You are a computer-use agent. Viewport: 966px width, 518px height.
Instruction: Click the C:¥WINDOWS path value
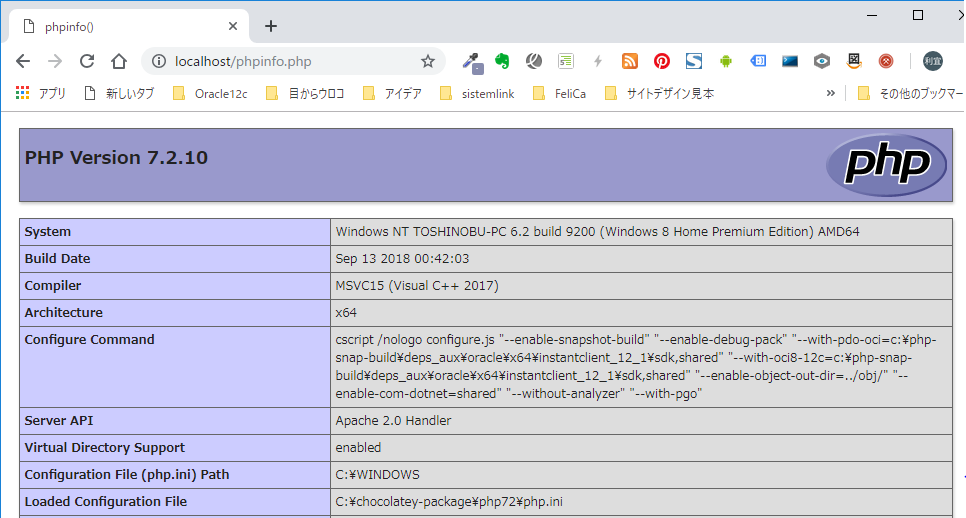(377, 475)
